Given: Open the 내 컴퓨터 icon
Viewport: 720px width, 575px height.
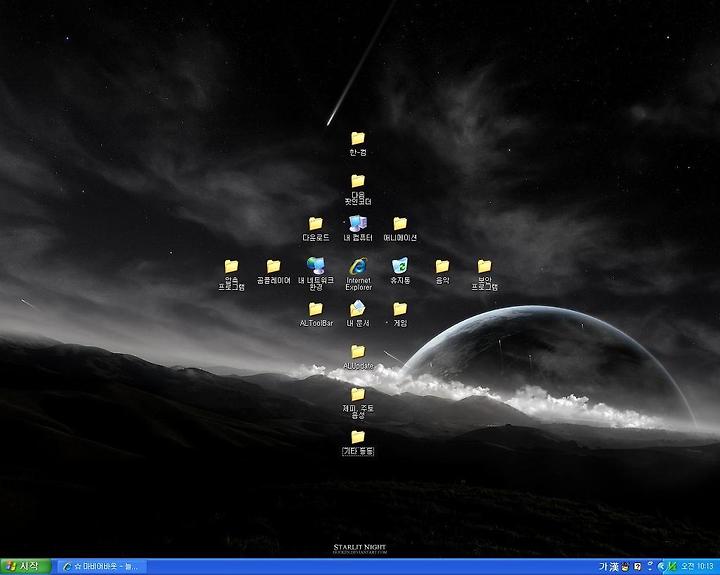Looking at the screenshot, I should [x=358, y=229].
